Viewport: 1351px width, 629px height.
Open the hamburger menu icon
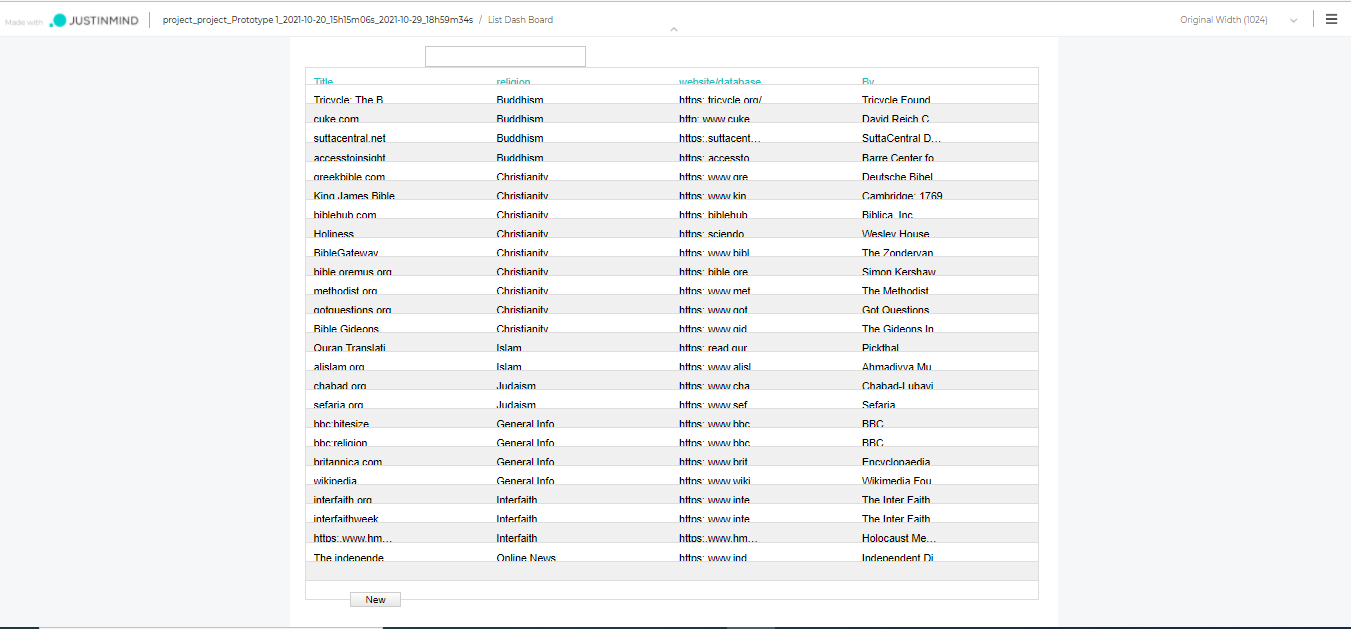pos(1331,19)
